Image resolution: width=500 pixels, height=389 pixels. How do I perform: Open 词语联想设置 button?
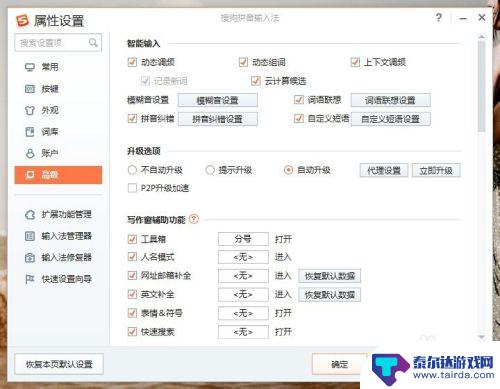point(391,100)
